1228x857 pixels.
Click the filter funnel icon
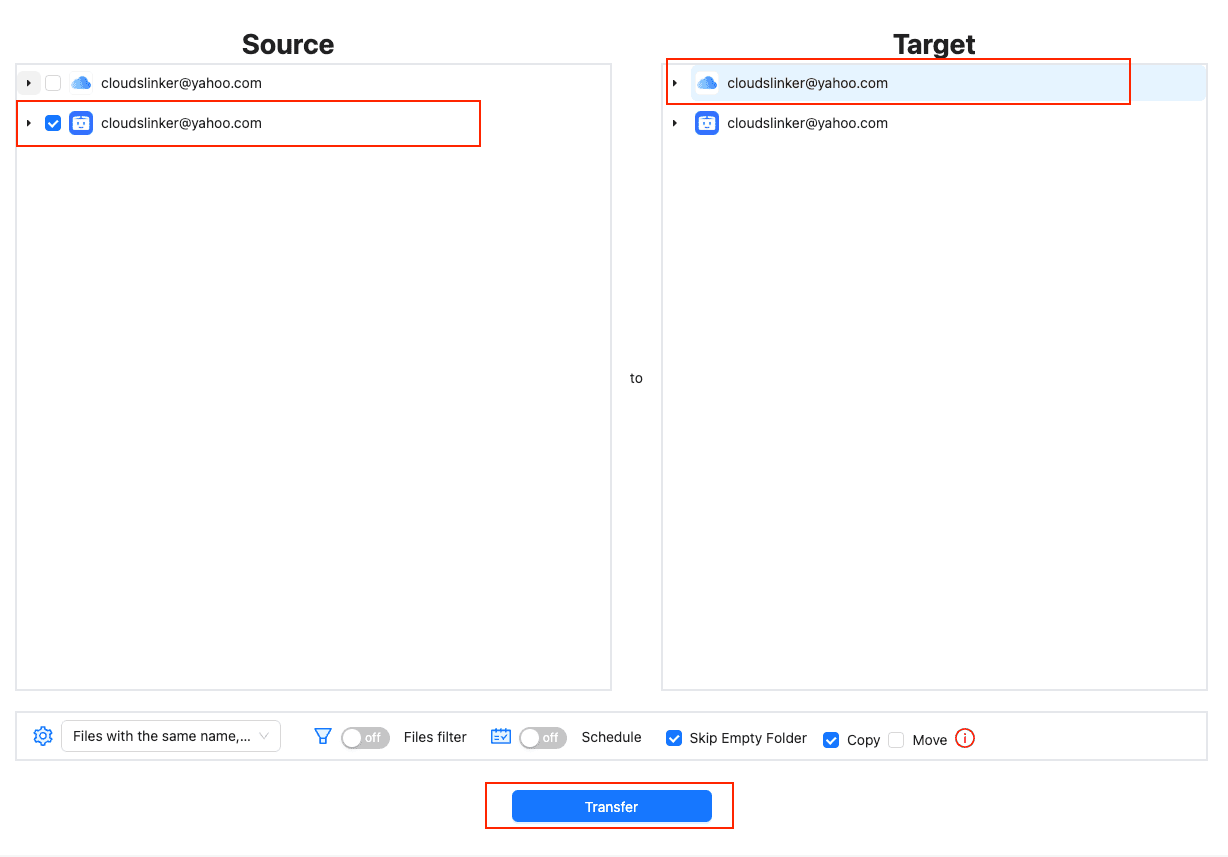click(323, 736)
